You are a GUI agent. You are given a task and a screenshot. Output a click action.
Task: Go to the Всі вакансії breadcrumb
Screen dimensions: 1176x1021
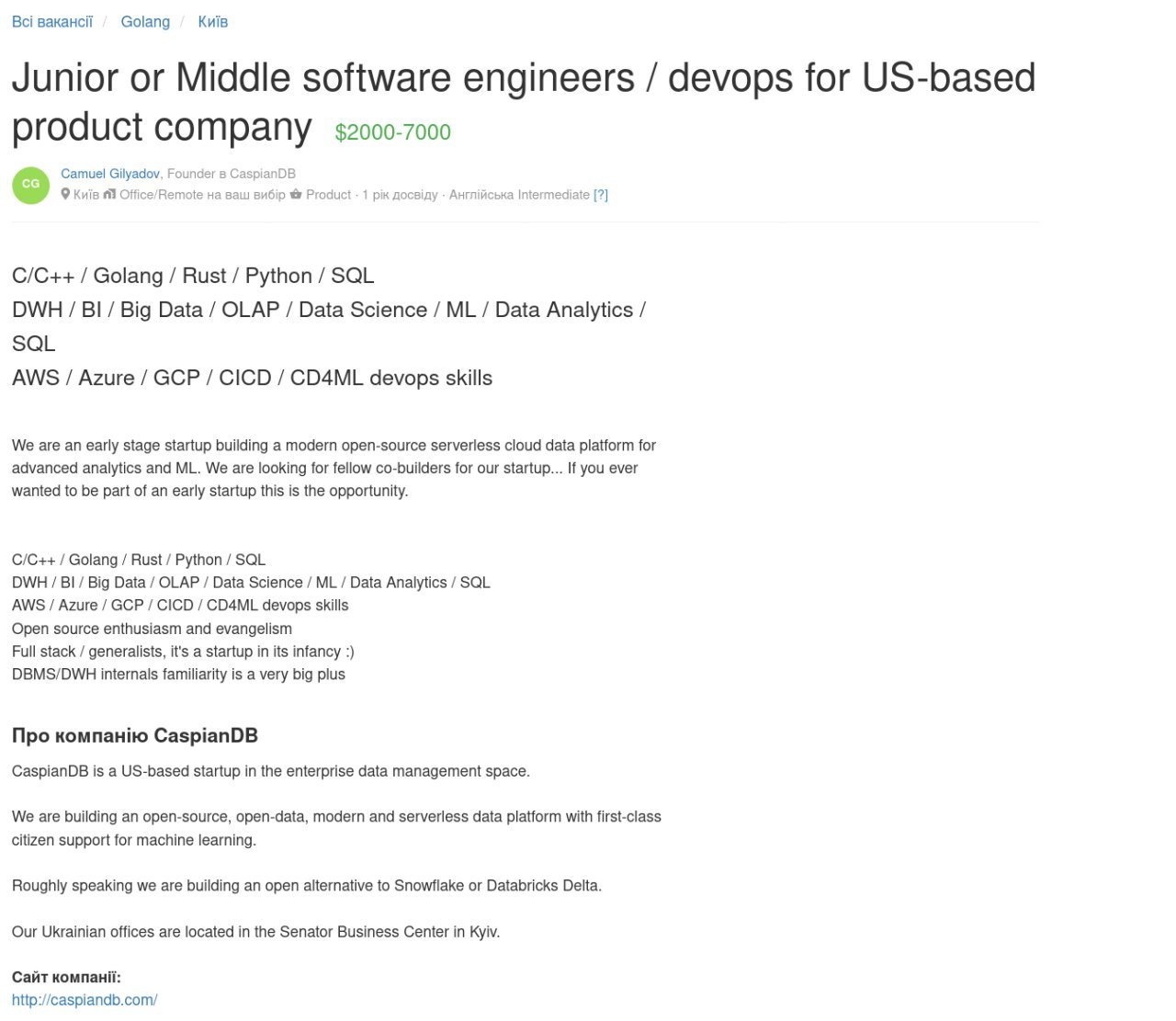point(52,21)
